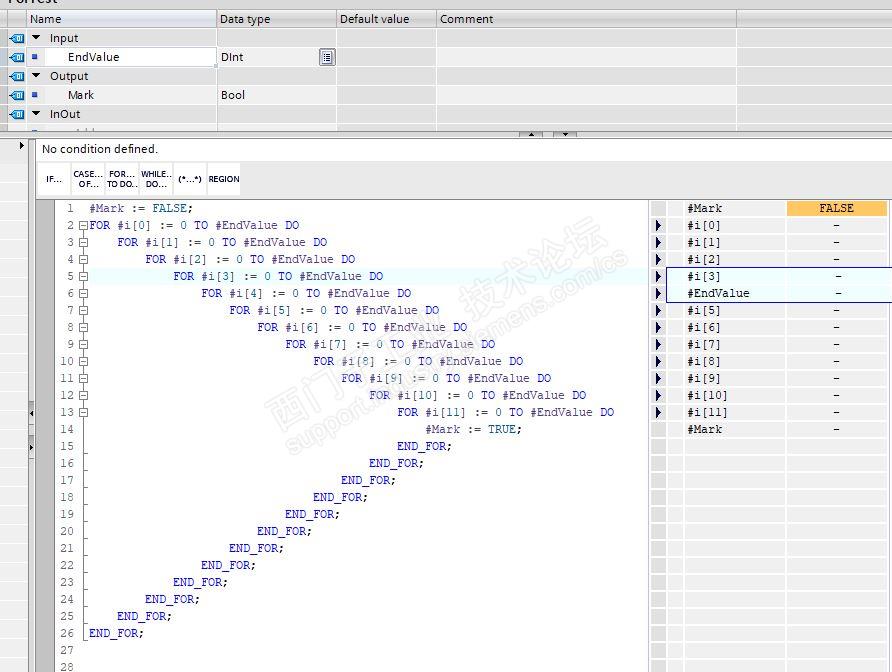This screenshot has width=892, height=672.
Task: Click the right-pointing side panel arrow
Action: pos(31,447)
